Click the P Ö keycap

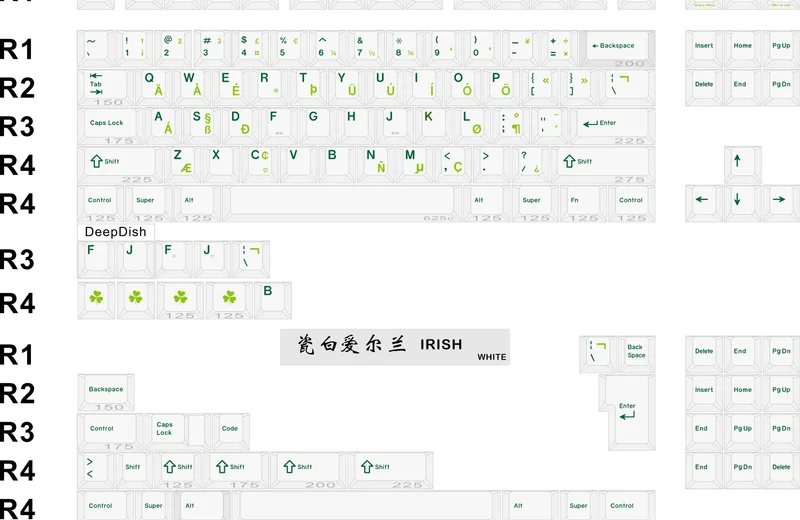point(502,87)
